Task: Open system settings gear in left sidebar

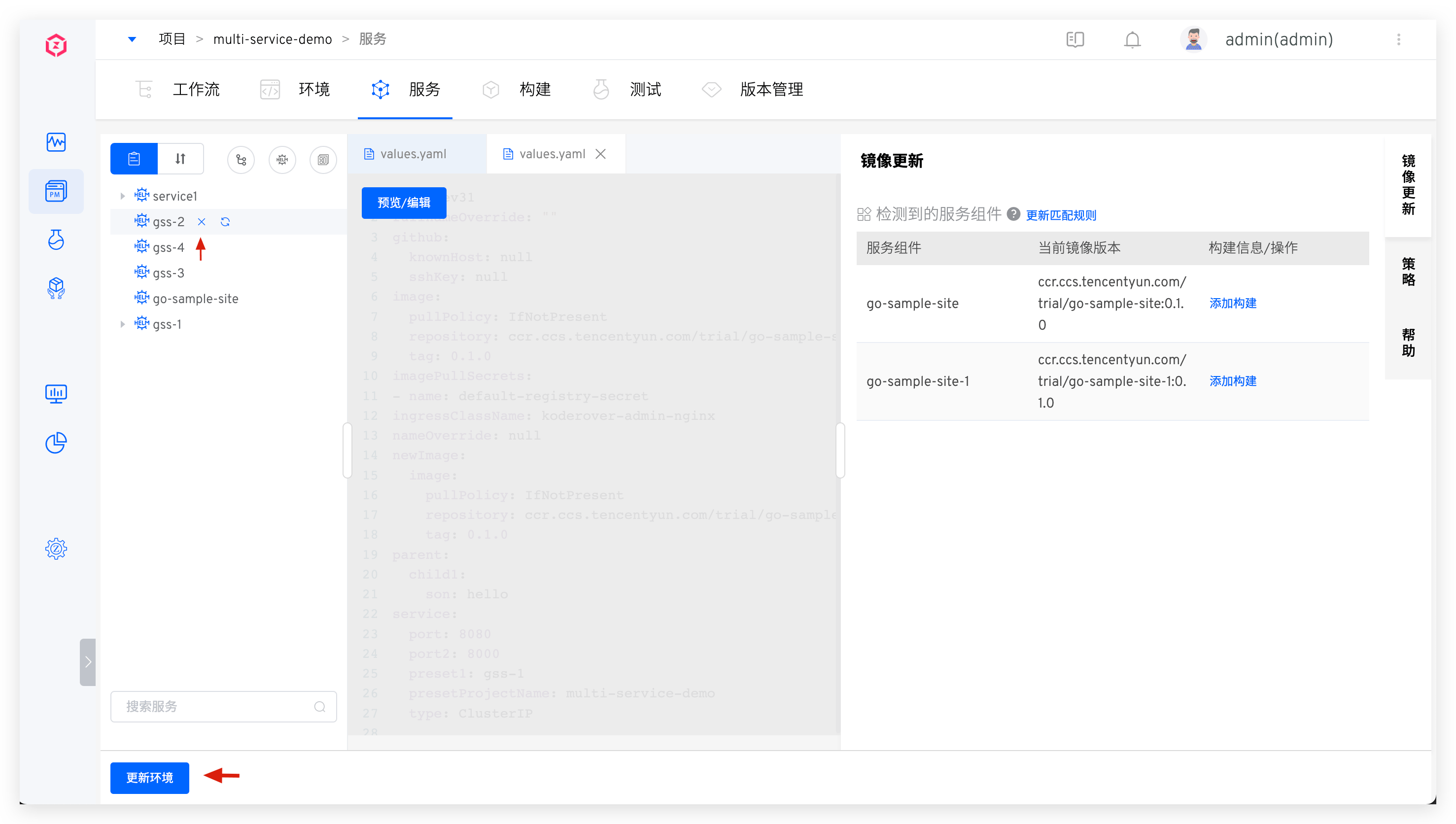Action: pos(56,549)
